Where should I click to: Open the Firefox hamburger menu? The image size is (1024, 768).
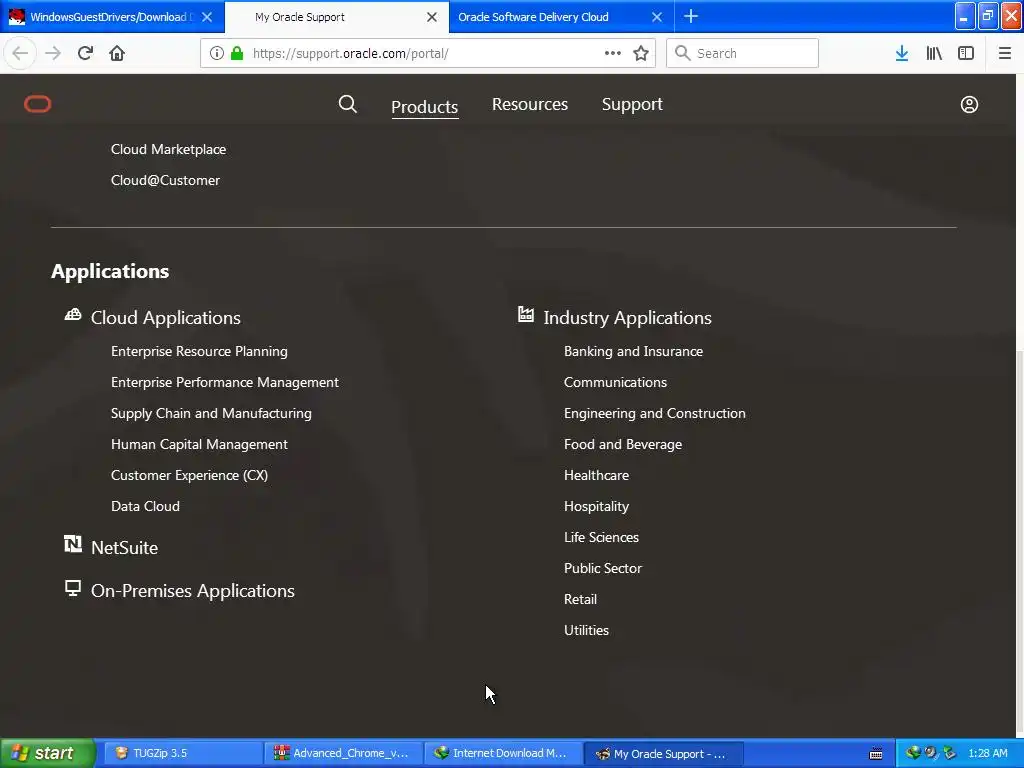tap(1005, 53)
